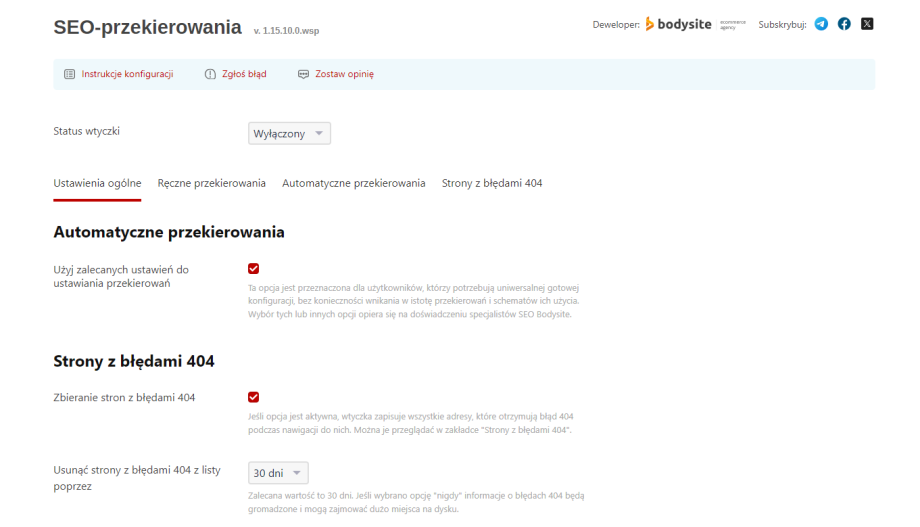920x527 pixels.
Task: Click the Deweloper: label text
Action: click(616, 25)
